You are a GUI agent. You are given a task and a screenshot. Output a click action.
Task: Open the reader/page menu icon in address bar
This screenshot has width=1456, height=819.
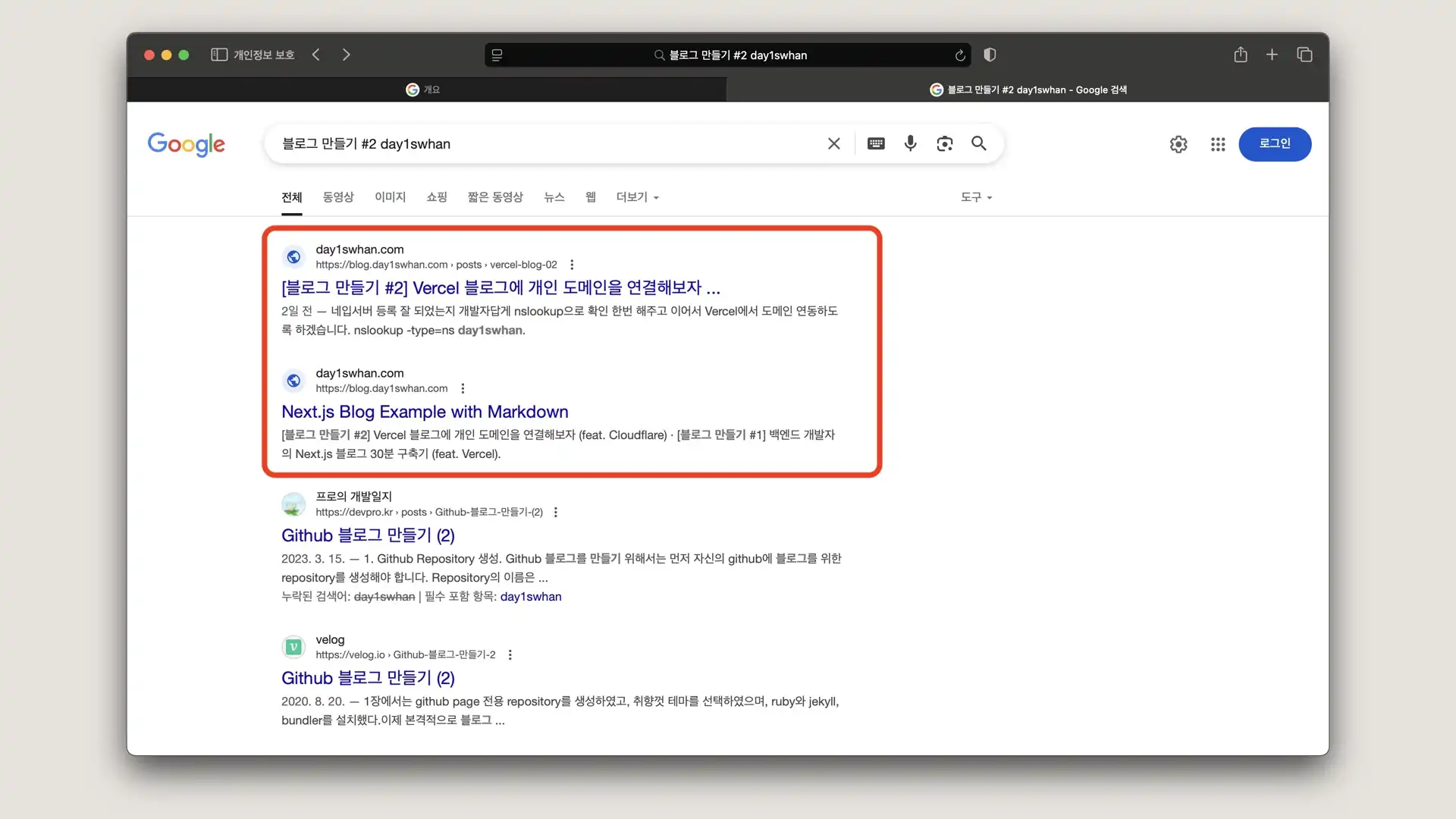[x=497, y=55]
